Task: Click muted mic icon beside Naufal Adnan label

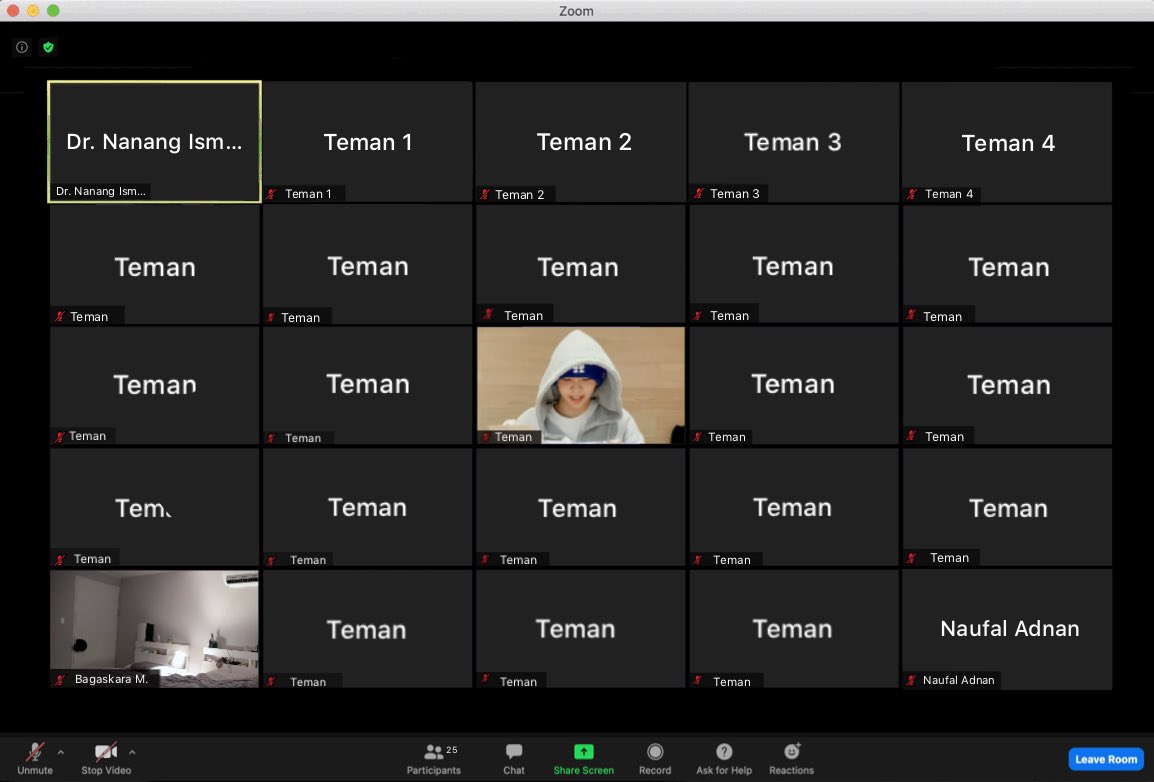Action: click(911, 680)
